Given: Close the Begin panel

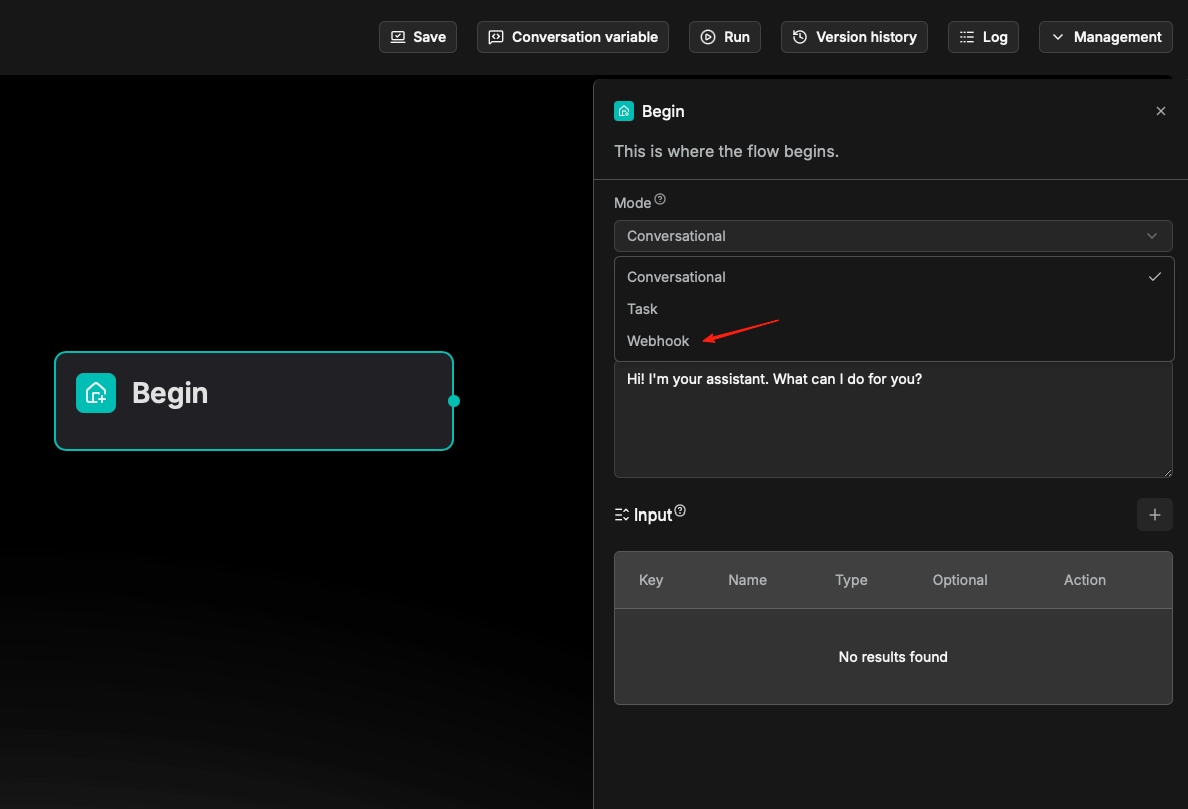Looking at the screenshot, I should click(x=1160, y=111).
